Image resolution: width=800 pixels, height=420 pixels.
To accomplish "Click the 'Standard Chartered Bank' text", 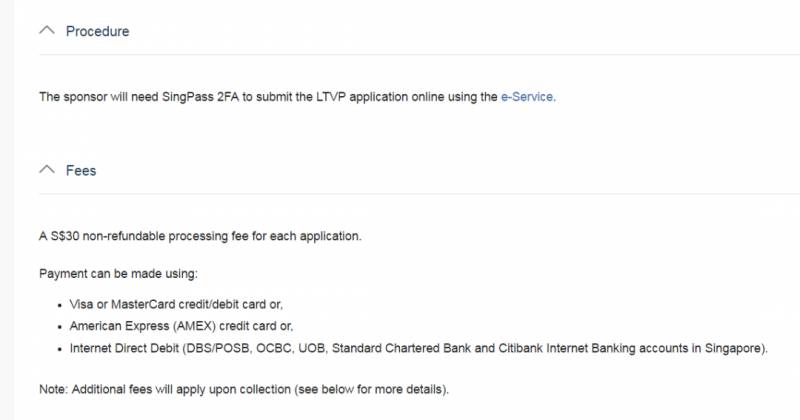I will 472,348.
